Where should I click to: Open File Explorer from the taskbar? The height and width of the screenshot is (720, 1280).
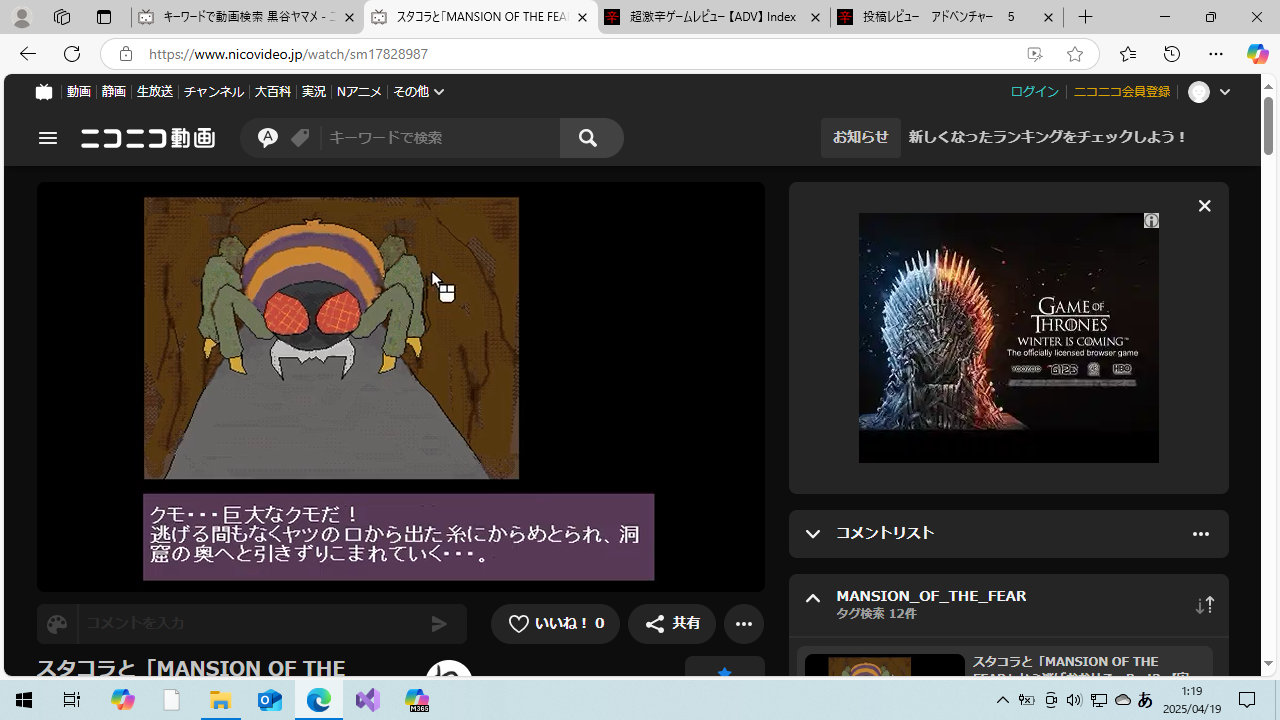pos(220,700)
